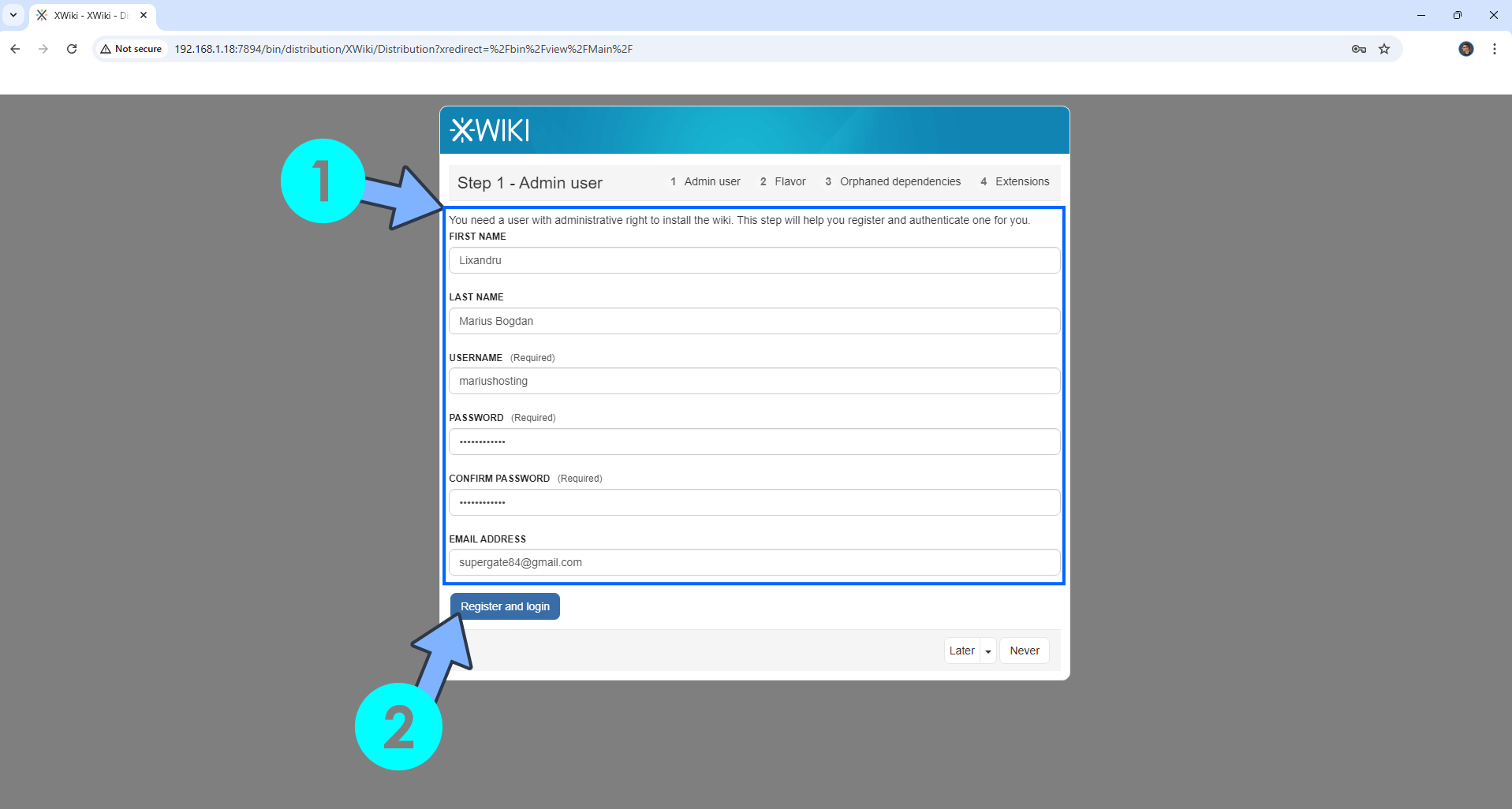Image resolution: width=1512 pixels, height=809 pixels.
Task: Open the saved password key icon
Action: [x=1359, y=49]
